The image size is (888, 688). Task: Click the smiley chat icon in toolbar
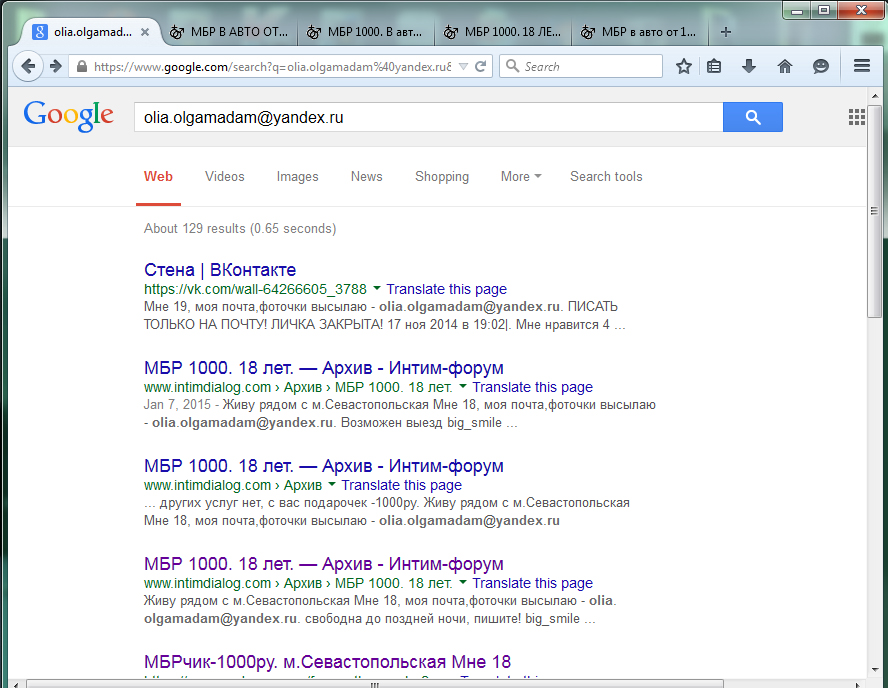(821, 66)
